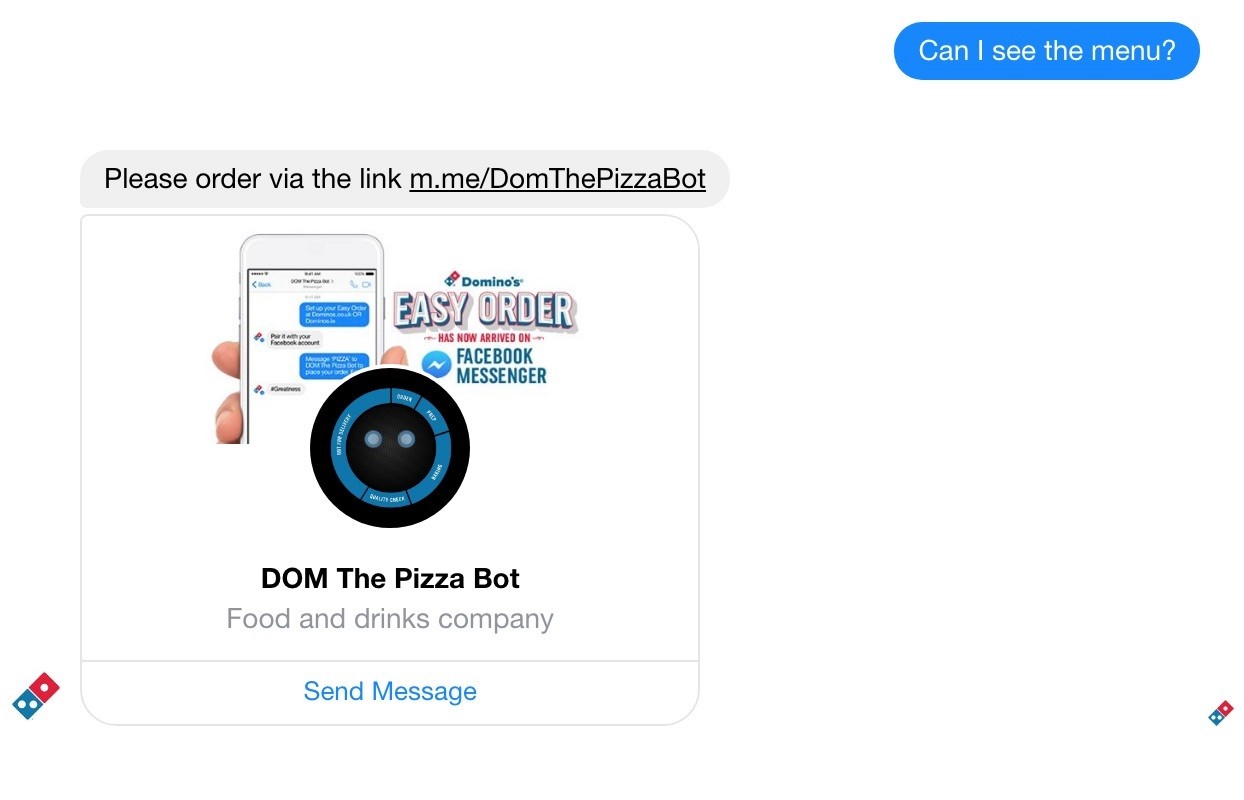Click the Send Message button

pos(390,691)
